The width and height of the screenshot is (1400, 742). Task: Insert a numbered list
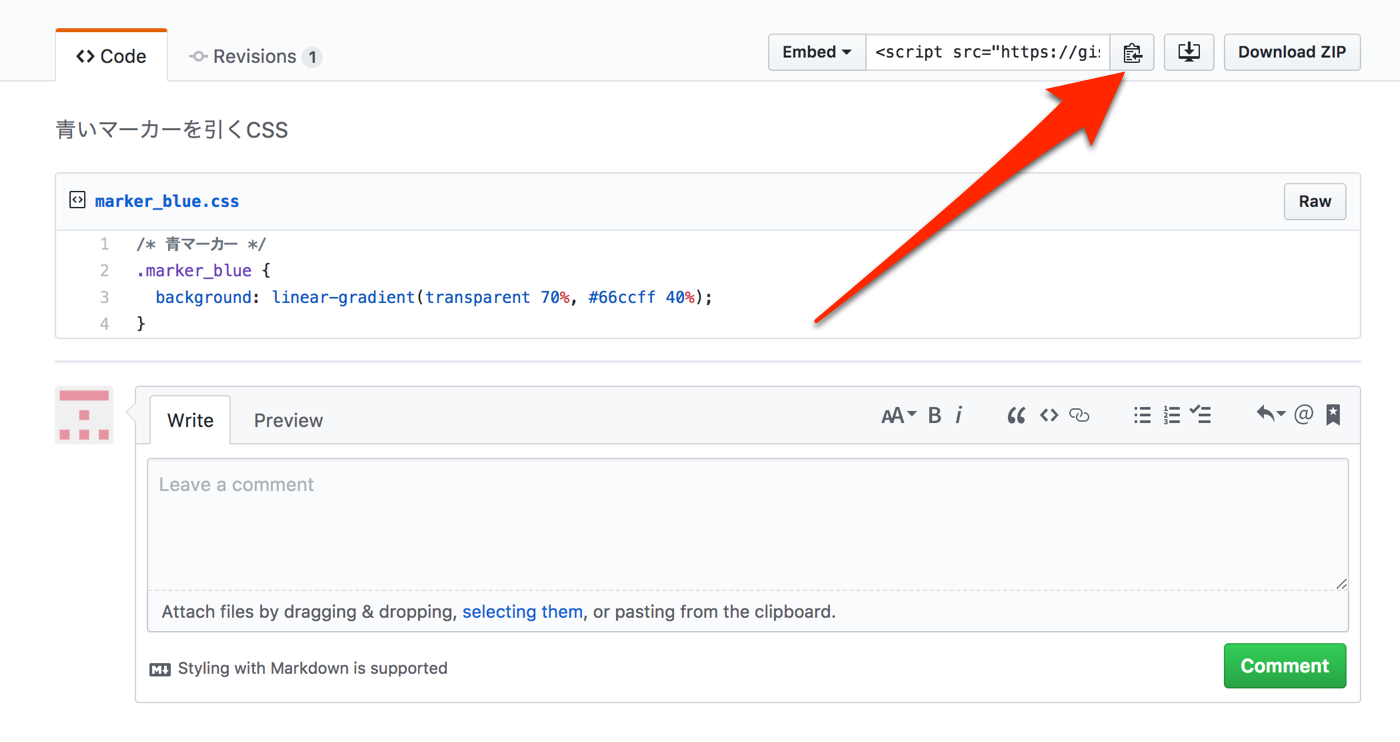(x=1172, y=415)
